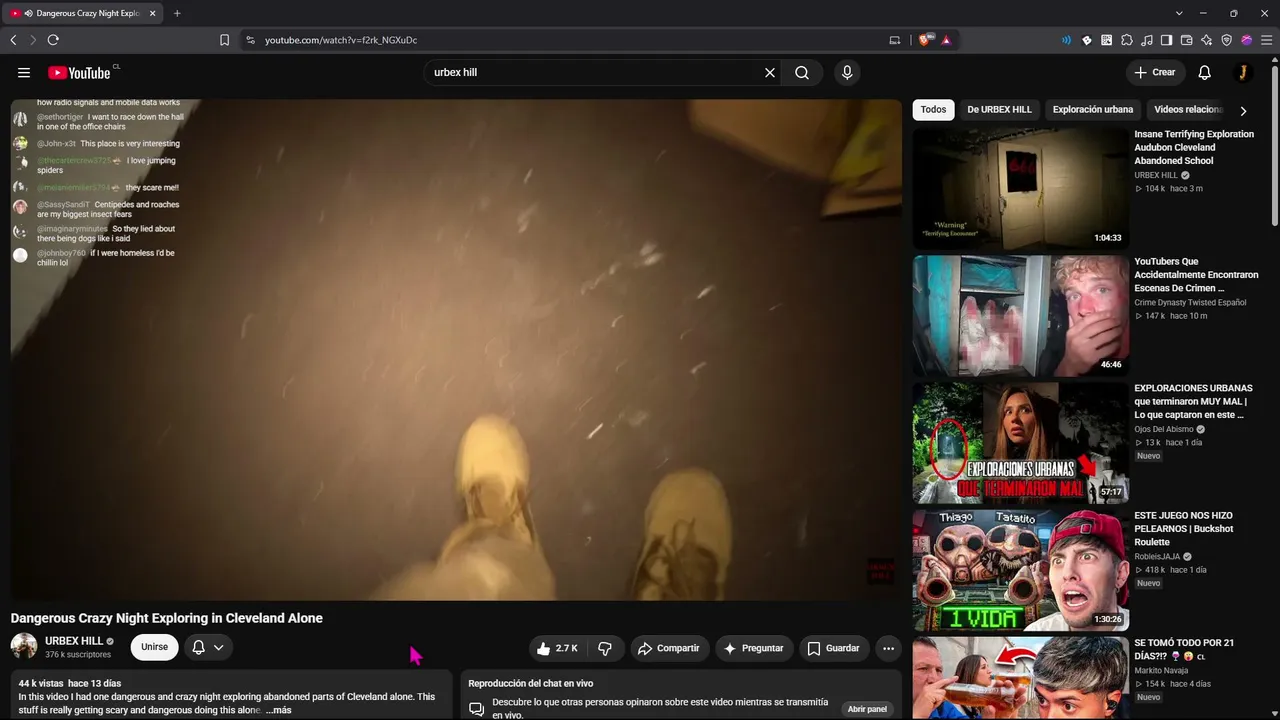Click the white tag extension icon

click(1087, 40)
